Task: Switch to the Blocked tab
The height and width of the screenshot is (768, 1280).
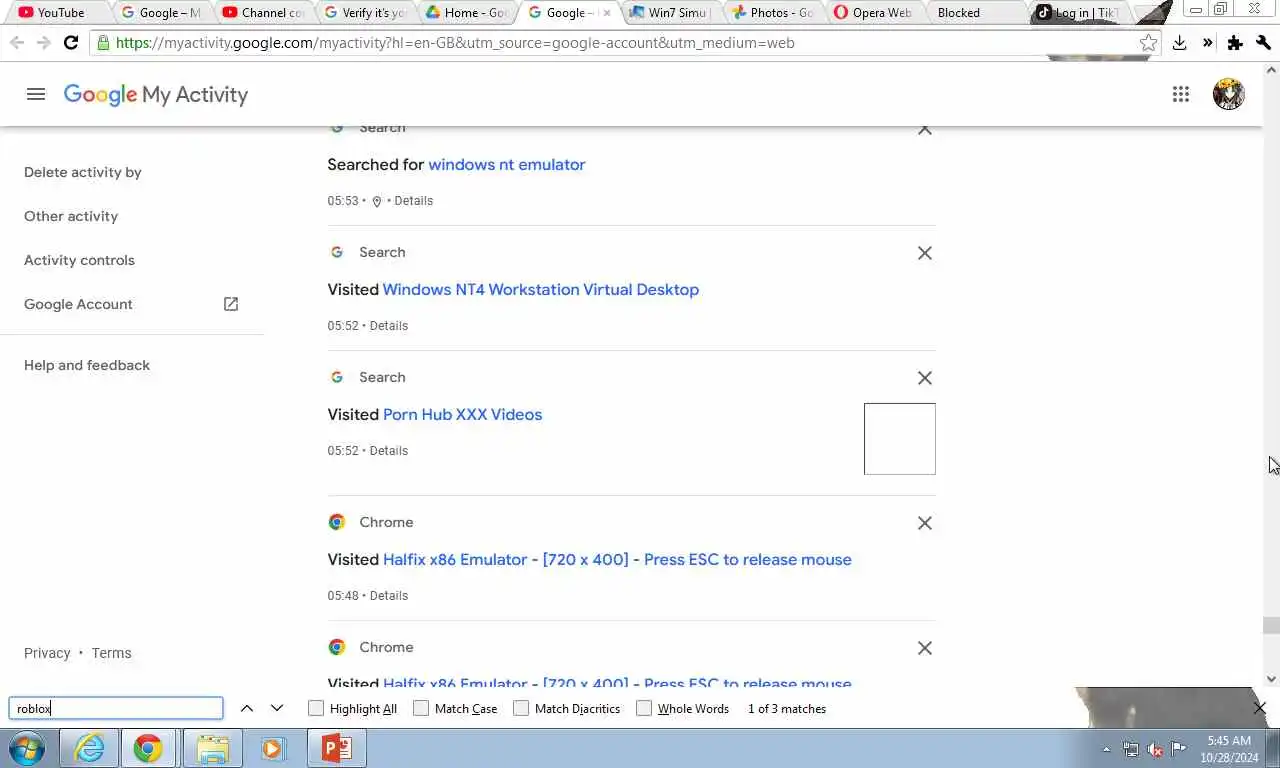Action: point(975,13)
